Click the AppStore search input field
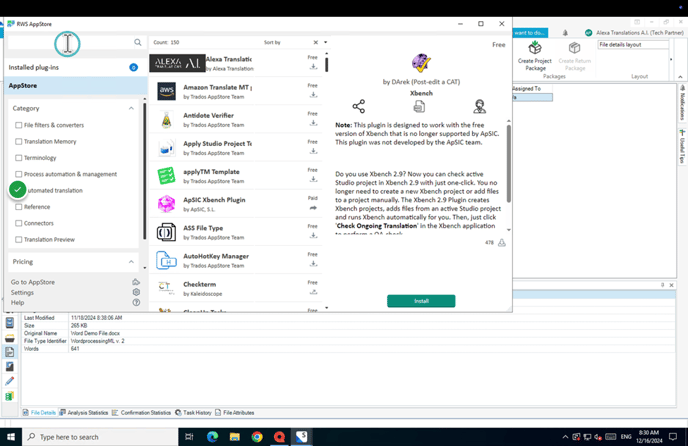The height and width of the screenshot is (446, 688). point(70,43)
